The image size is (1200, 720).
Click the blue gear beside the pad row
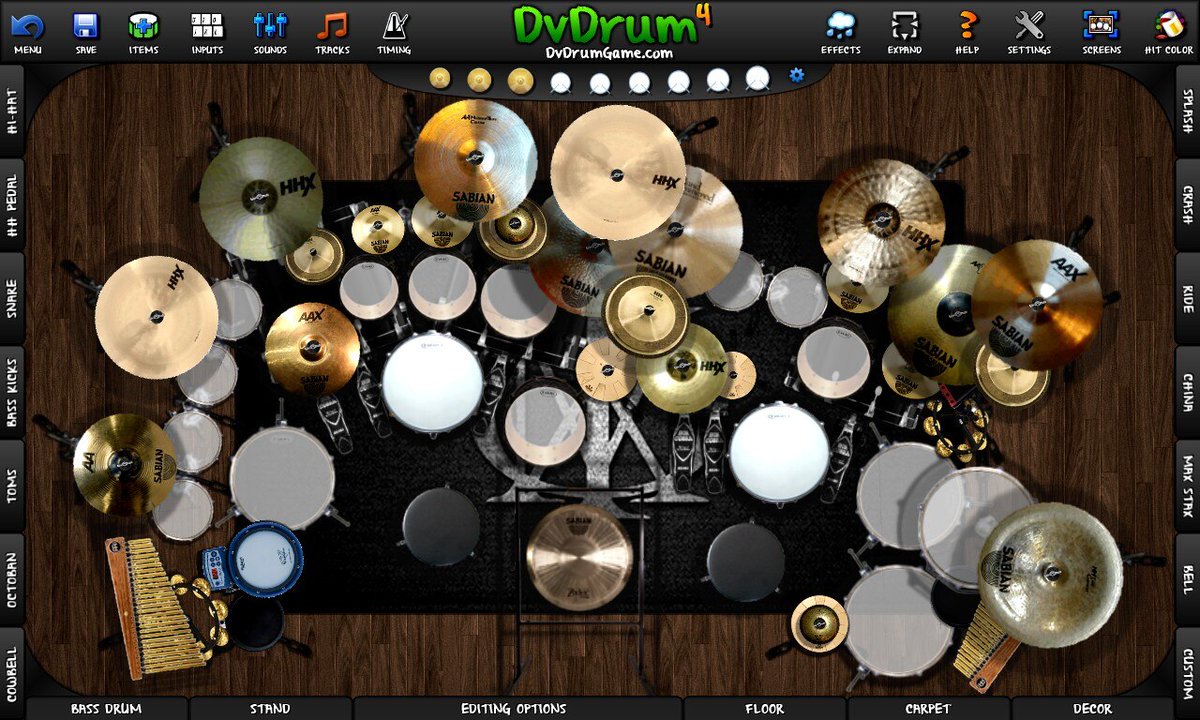click(796, 74)
